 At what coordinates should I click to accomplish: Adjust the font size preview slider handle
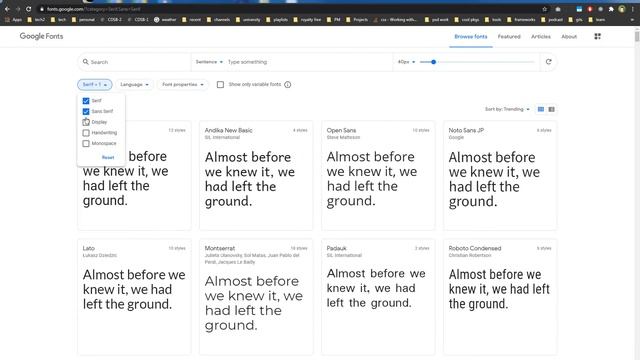pyautogui.click(x=433, y=62)
